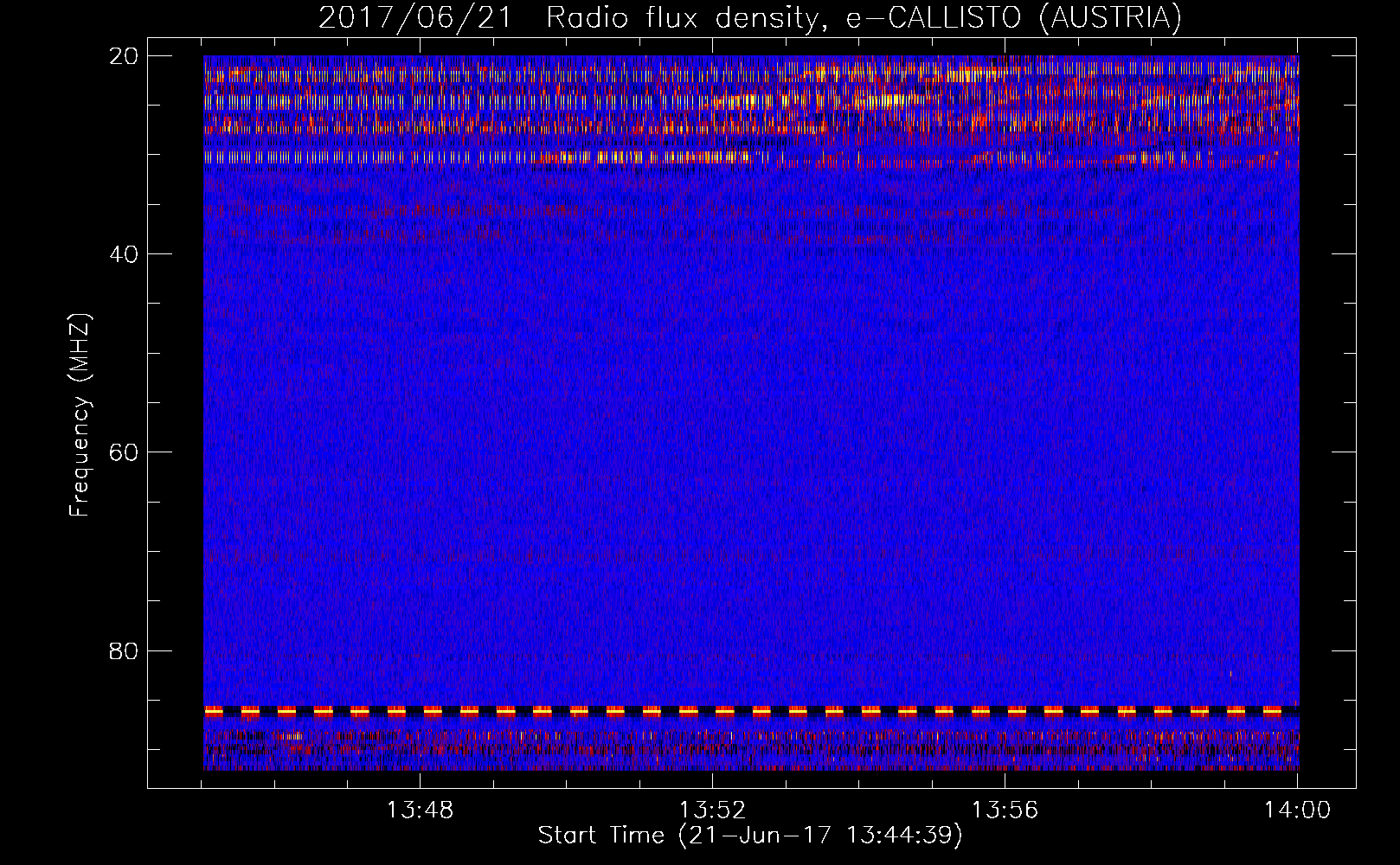
Task: Click the '13:52' time tick label
Action: pos(712,811)
